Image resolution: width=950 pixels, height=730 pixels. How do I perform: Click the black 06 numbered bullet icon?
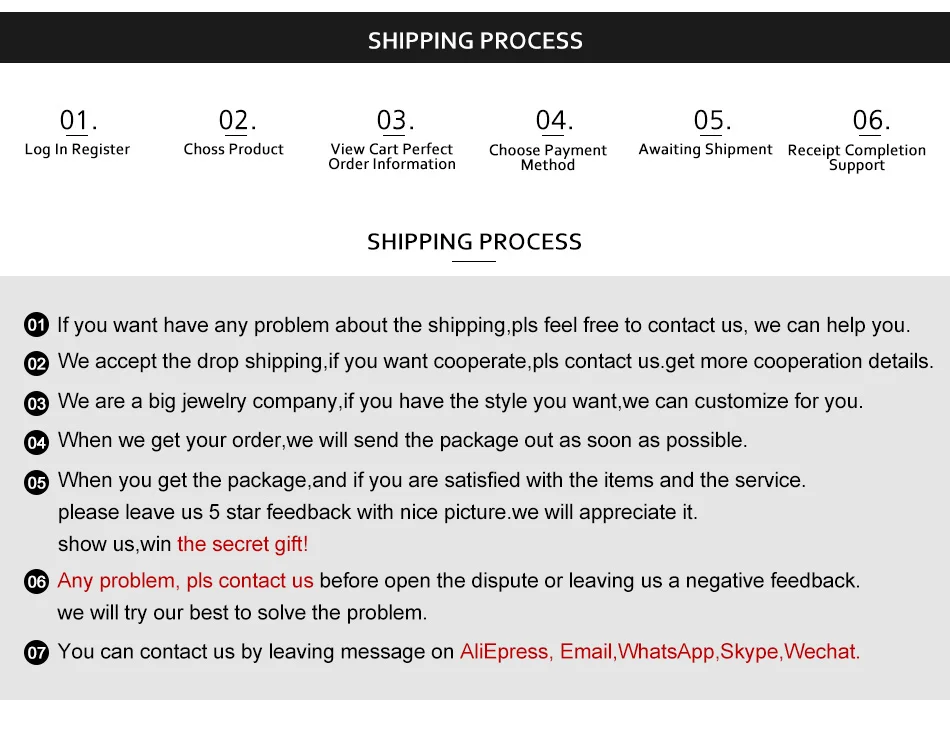coord(36,582)
